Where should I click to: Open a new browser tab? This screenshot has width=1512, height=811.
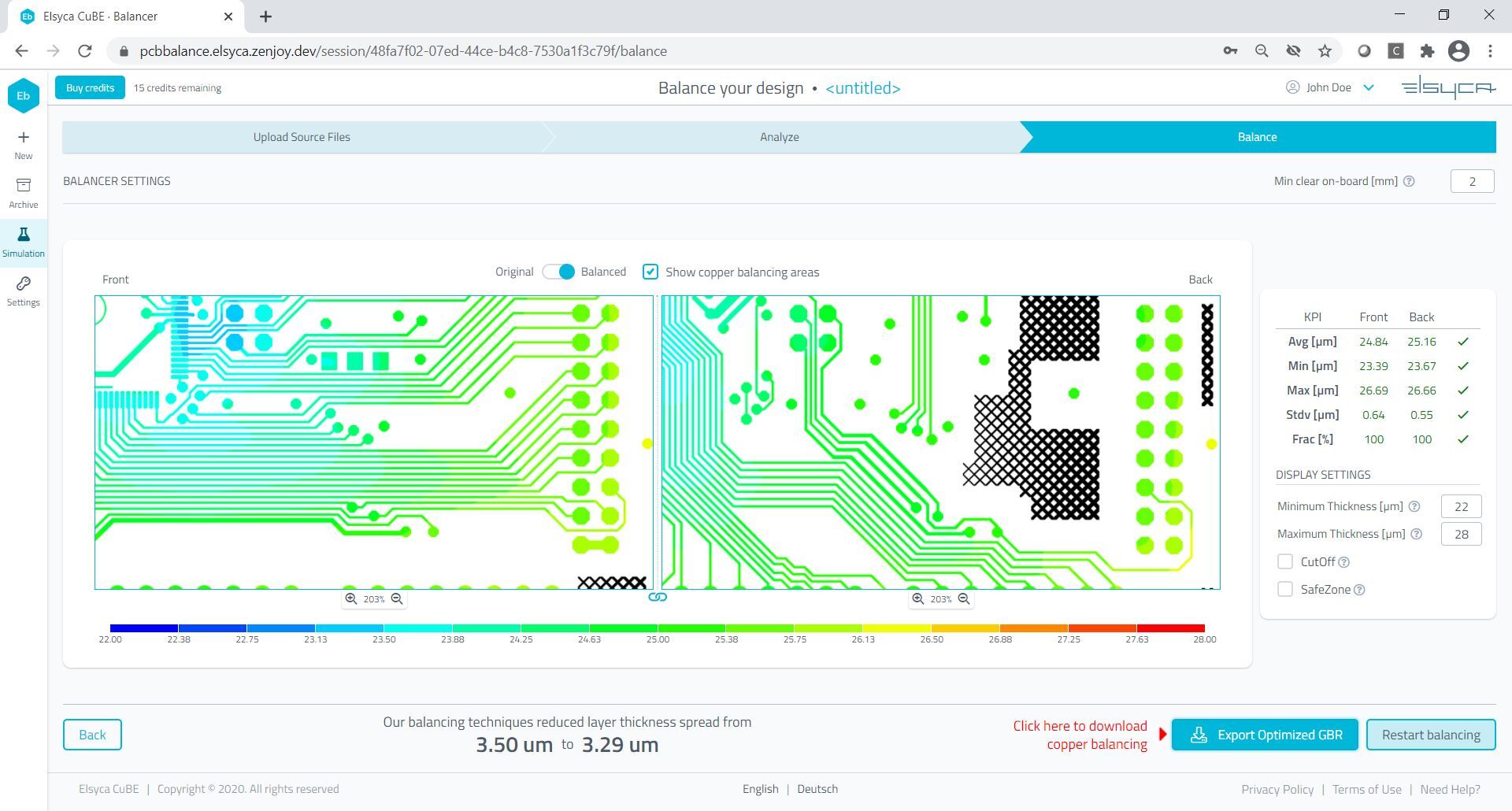(265, 16)
